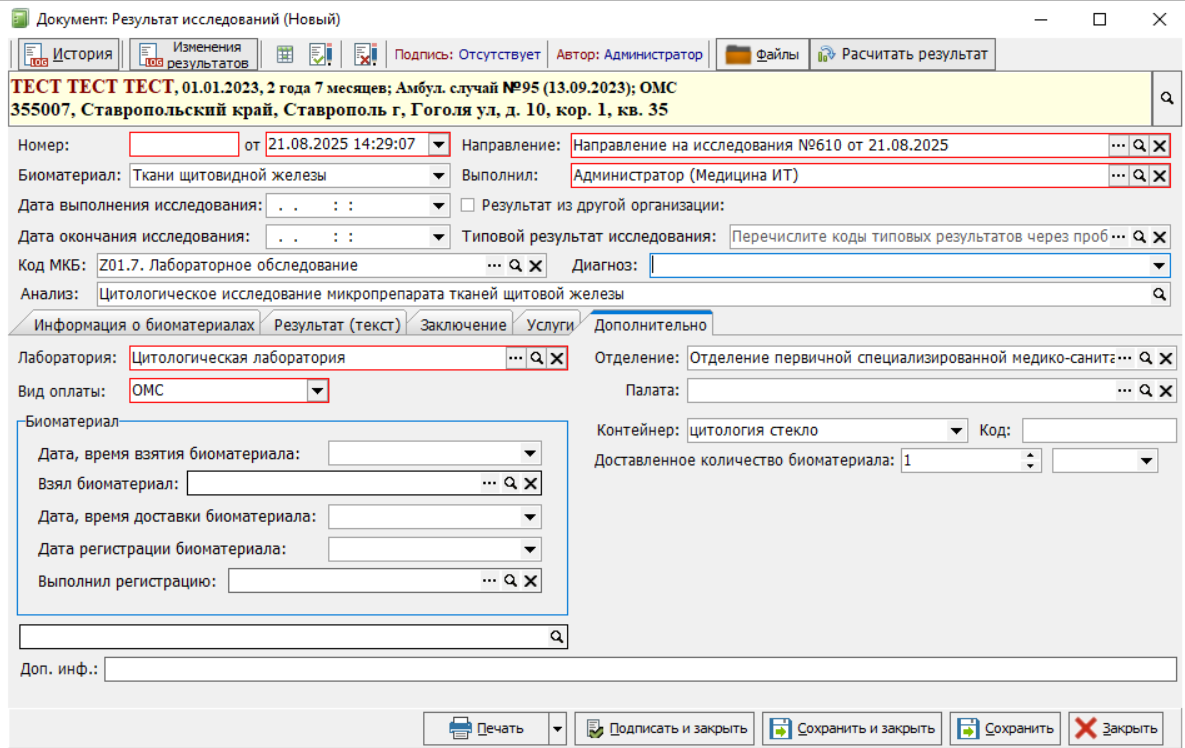Open the Вид оплаты dropdown

click(x=317, y=391)
